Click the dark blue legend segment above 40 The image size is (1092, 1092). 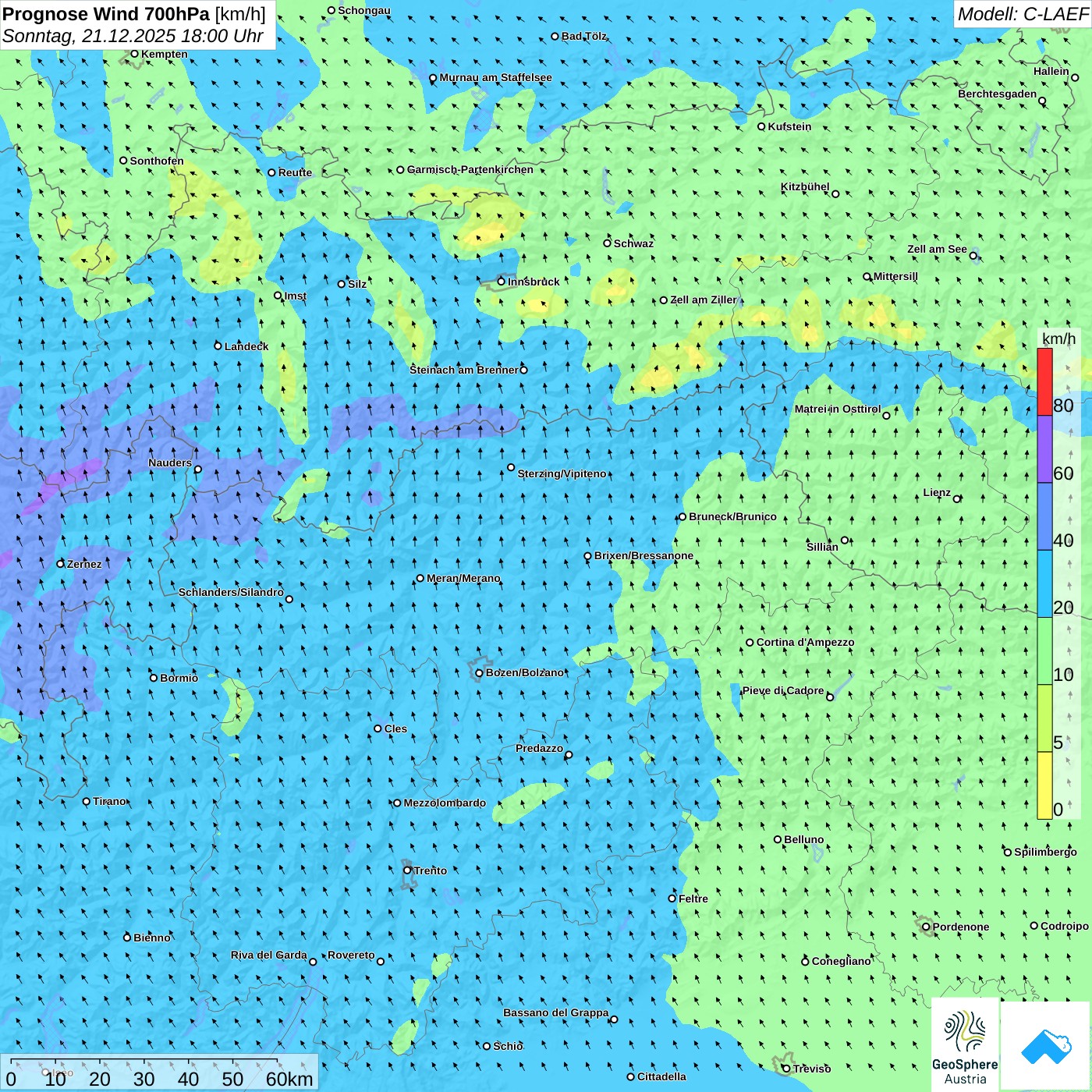click(1044, 516)
